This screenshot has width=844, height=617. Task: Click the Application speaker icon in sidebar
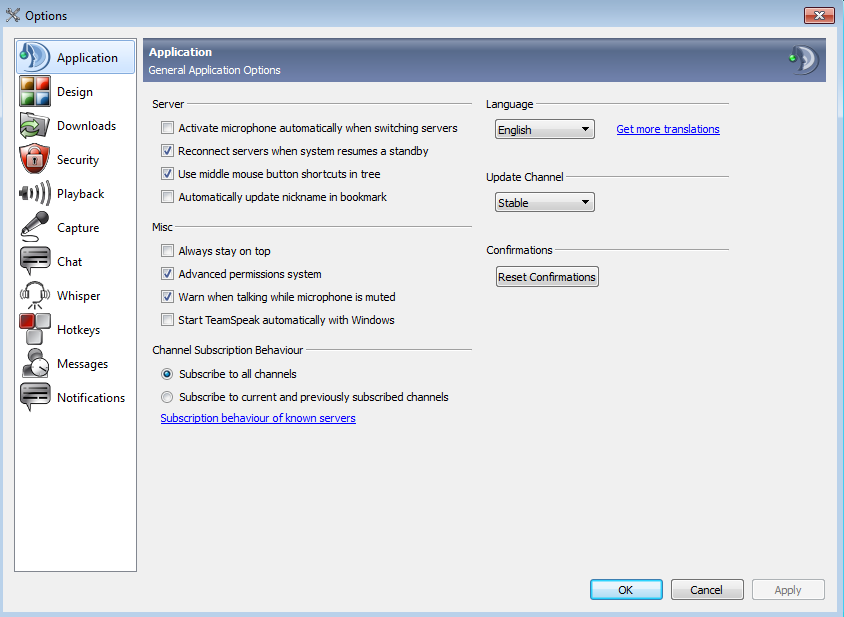pos(34,57)
